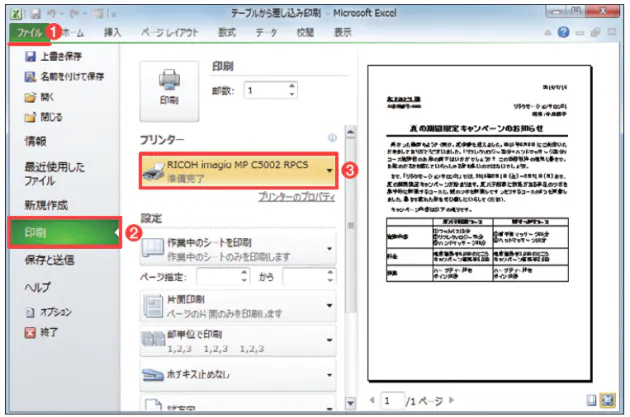Open the 部単位で印刷 collation dropdown
The image size is (630, 417).
[238, 341]
